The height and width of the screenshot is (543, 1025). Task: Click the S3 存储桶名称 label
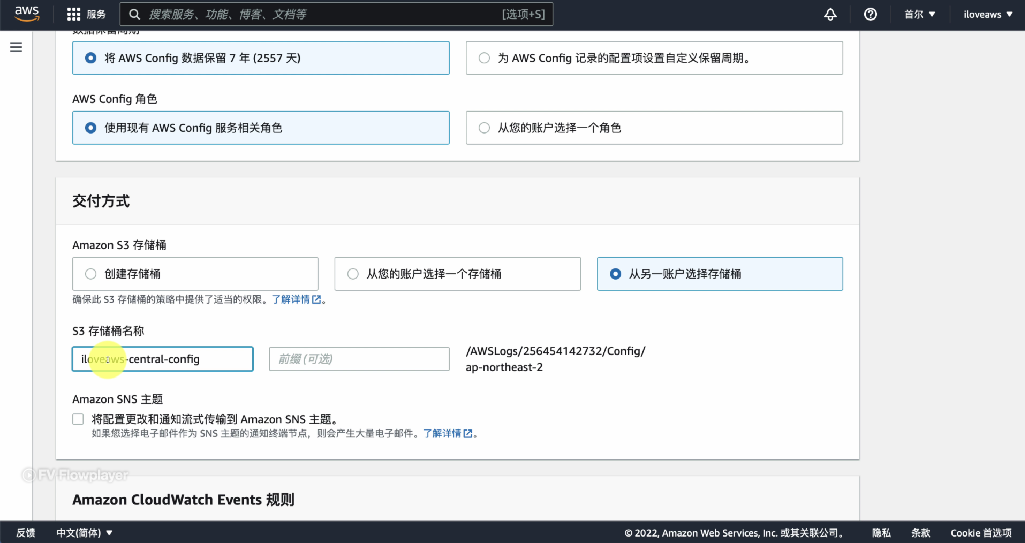[x=108, y=331]
